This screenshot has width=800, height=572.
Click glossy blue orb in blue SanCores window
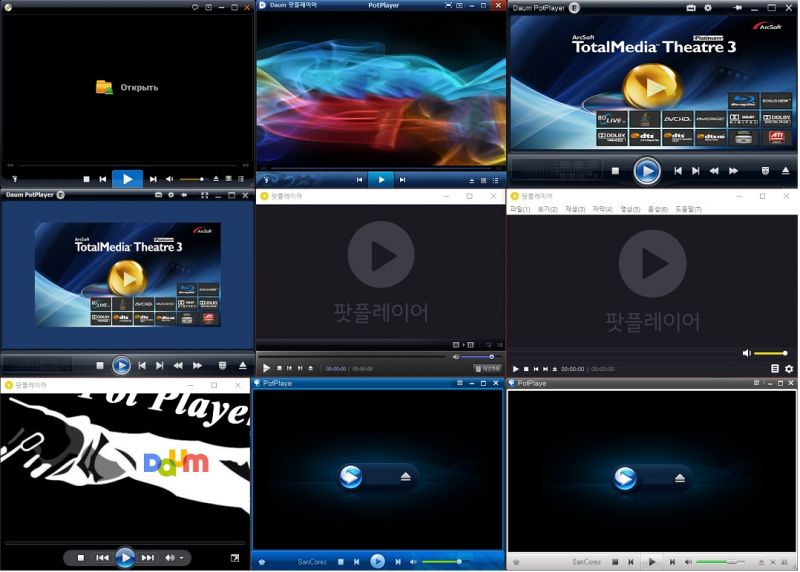(351, 477)
